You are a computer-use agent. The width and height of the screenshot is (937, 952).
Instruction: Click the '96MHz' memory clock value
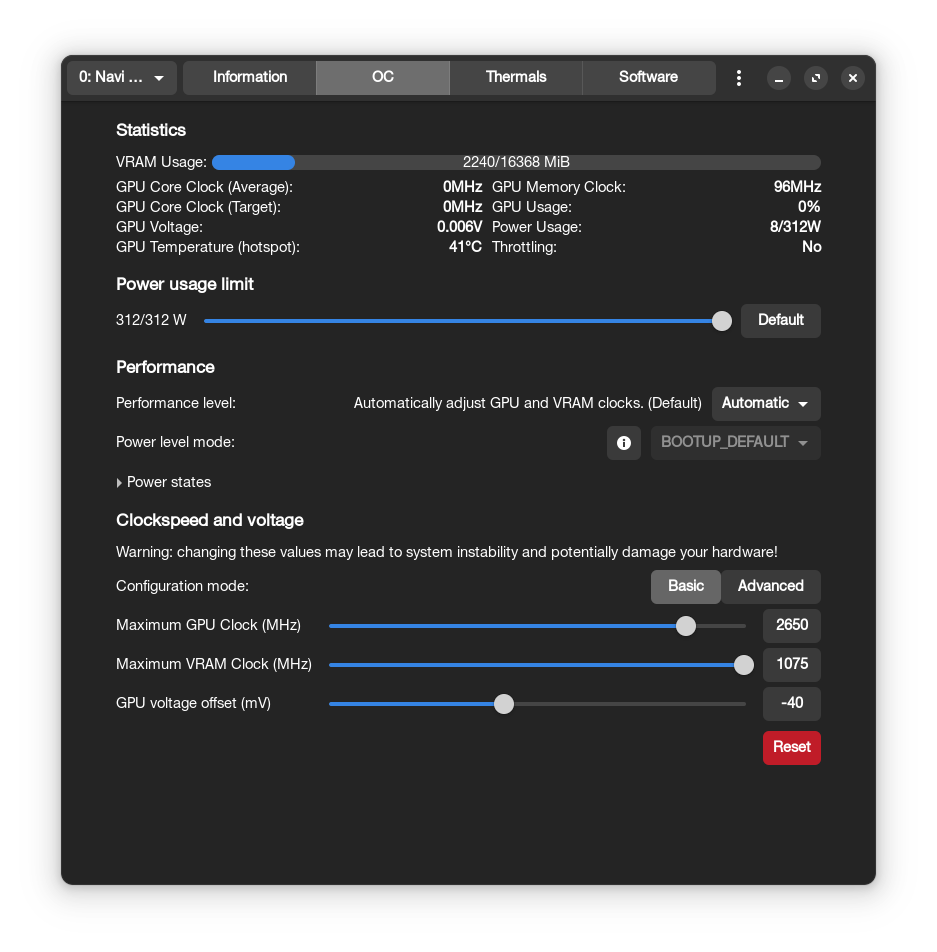click(x=797, y=187)
